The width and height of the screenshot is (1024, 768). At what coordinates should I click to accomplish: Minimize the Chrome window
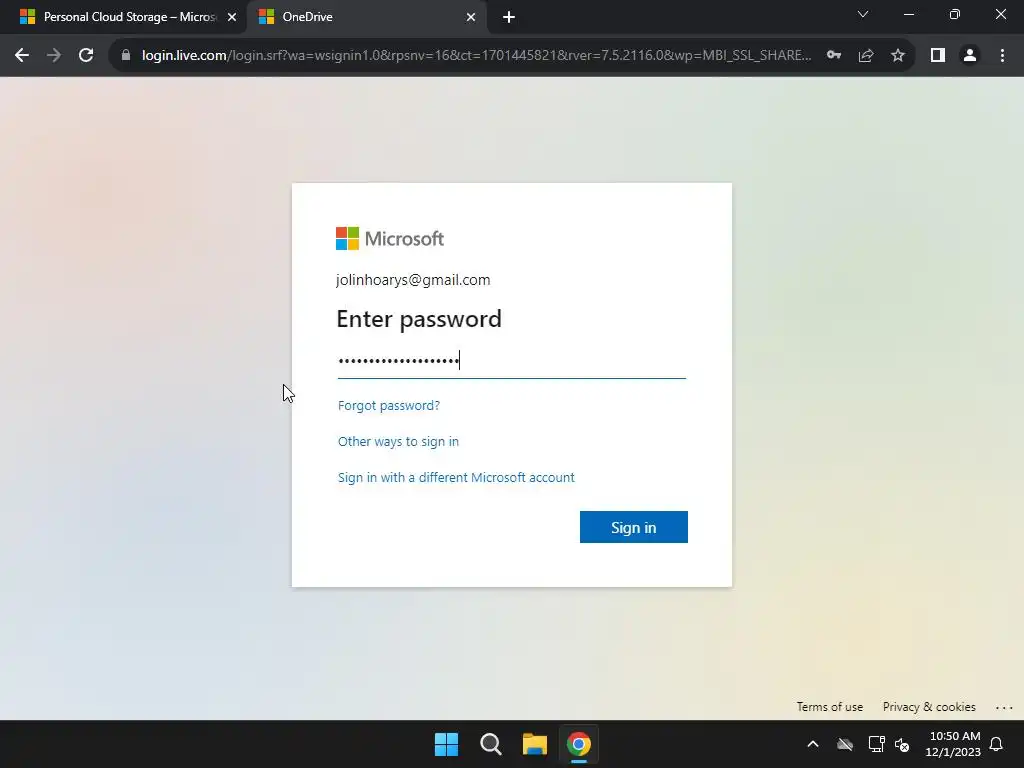[x=908, y=14]
